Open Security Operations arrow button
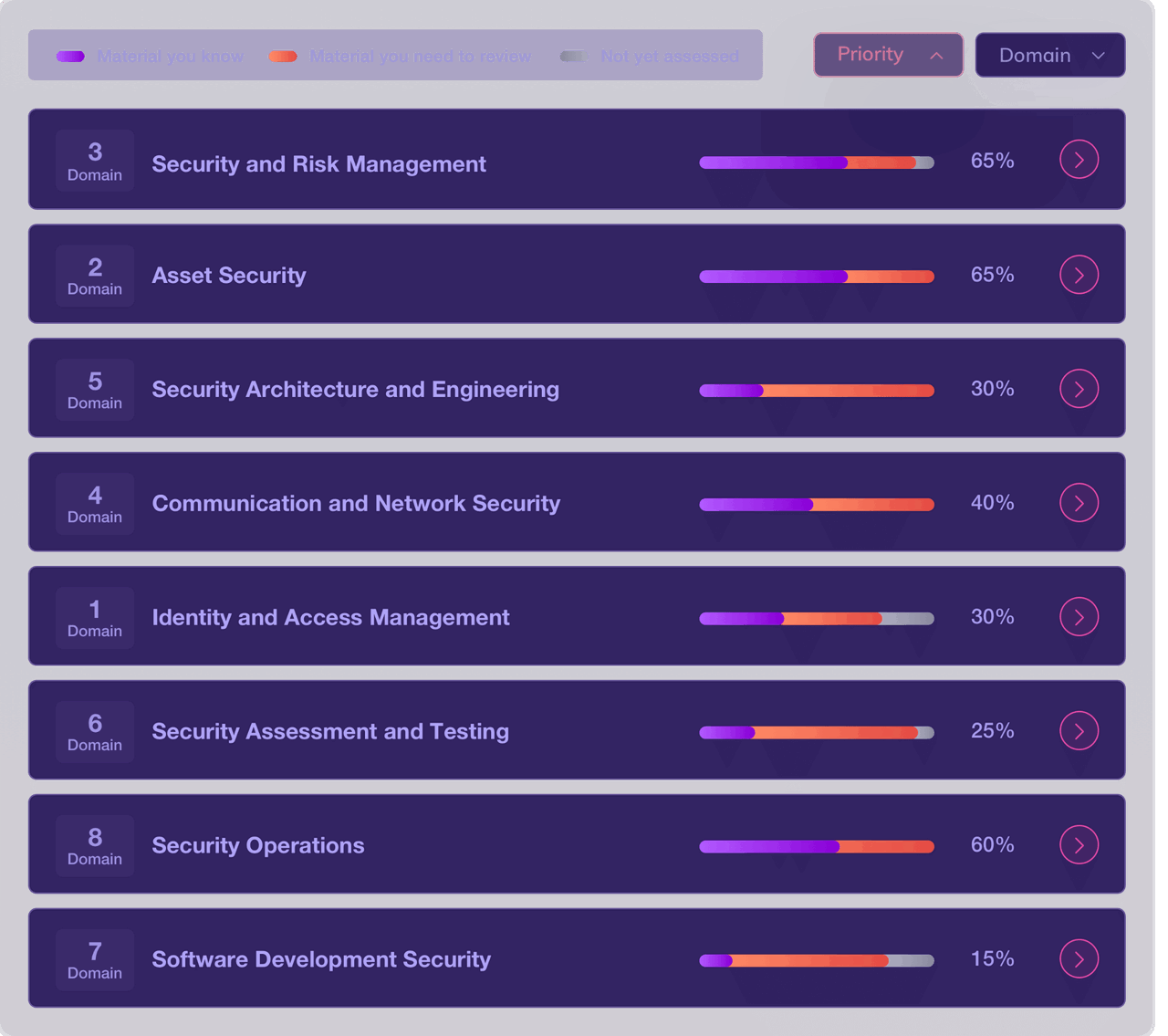This screenshot has height=1036, width=1168. click(x=1079, y=845)
